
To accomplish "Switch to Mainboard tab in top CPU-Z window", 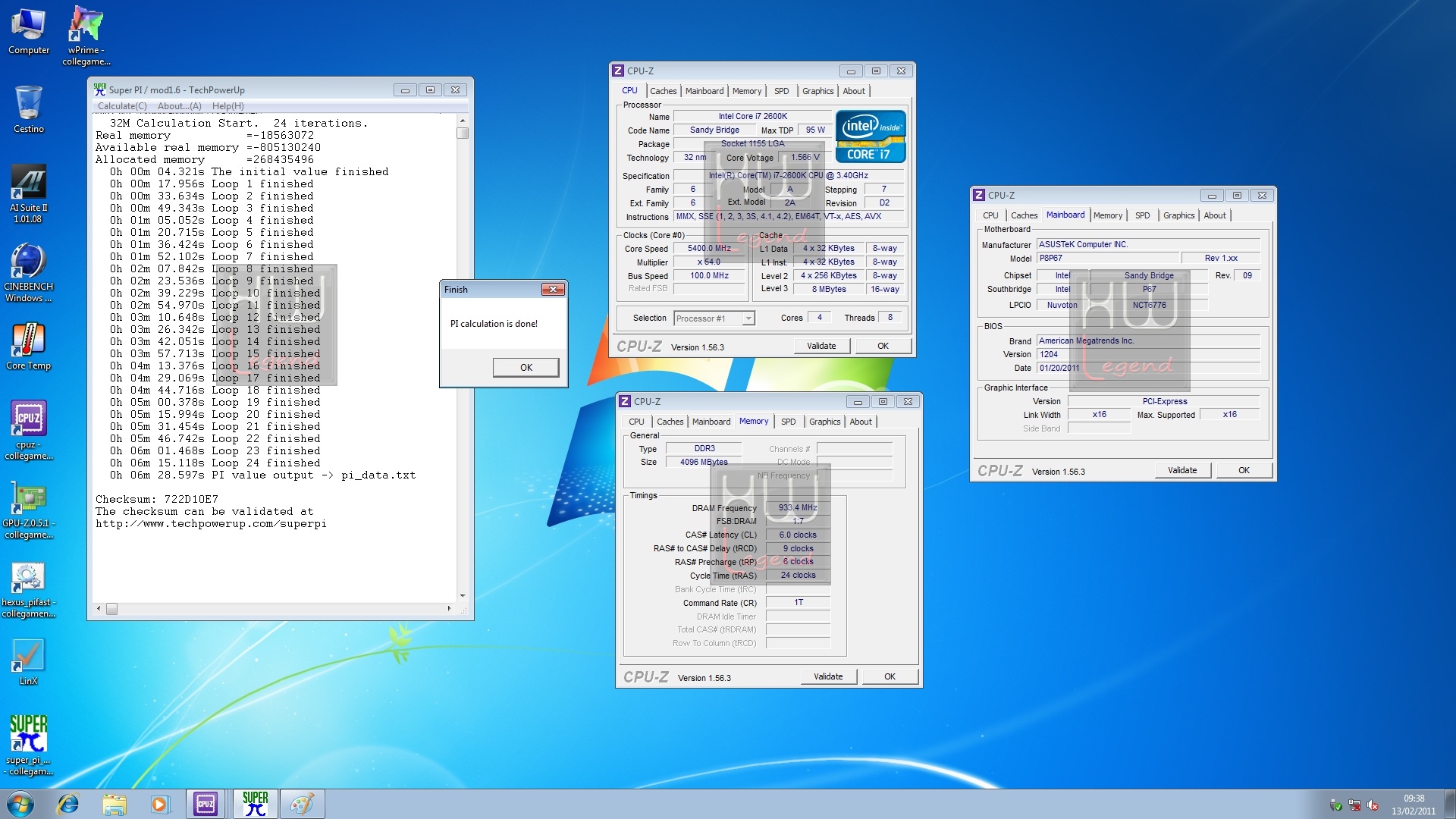I will [x=704, y=91].
